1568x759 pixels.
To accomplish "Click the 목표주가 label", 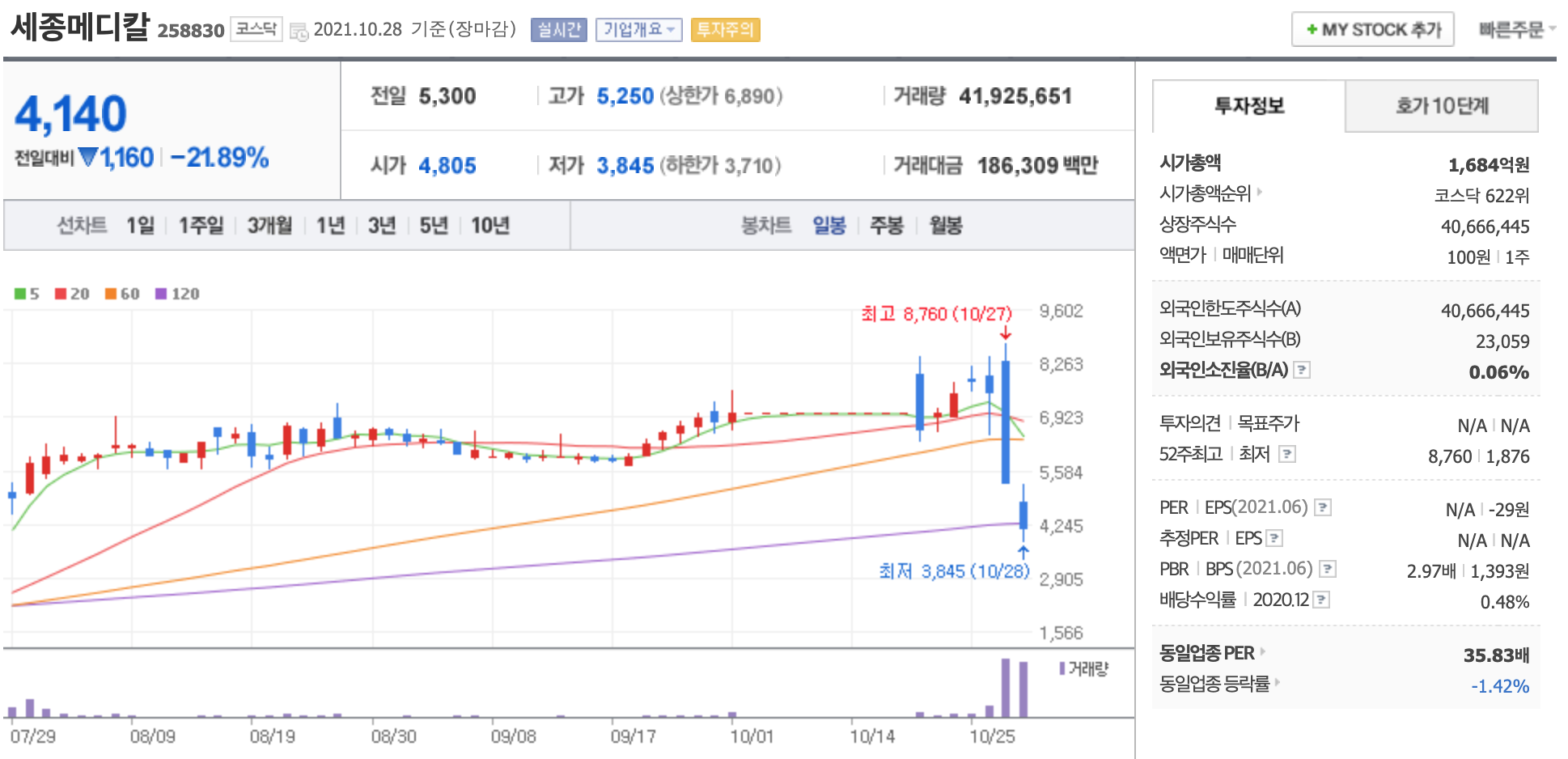I will (x=1268, y=423).
